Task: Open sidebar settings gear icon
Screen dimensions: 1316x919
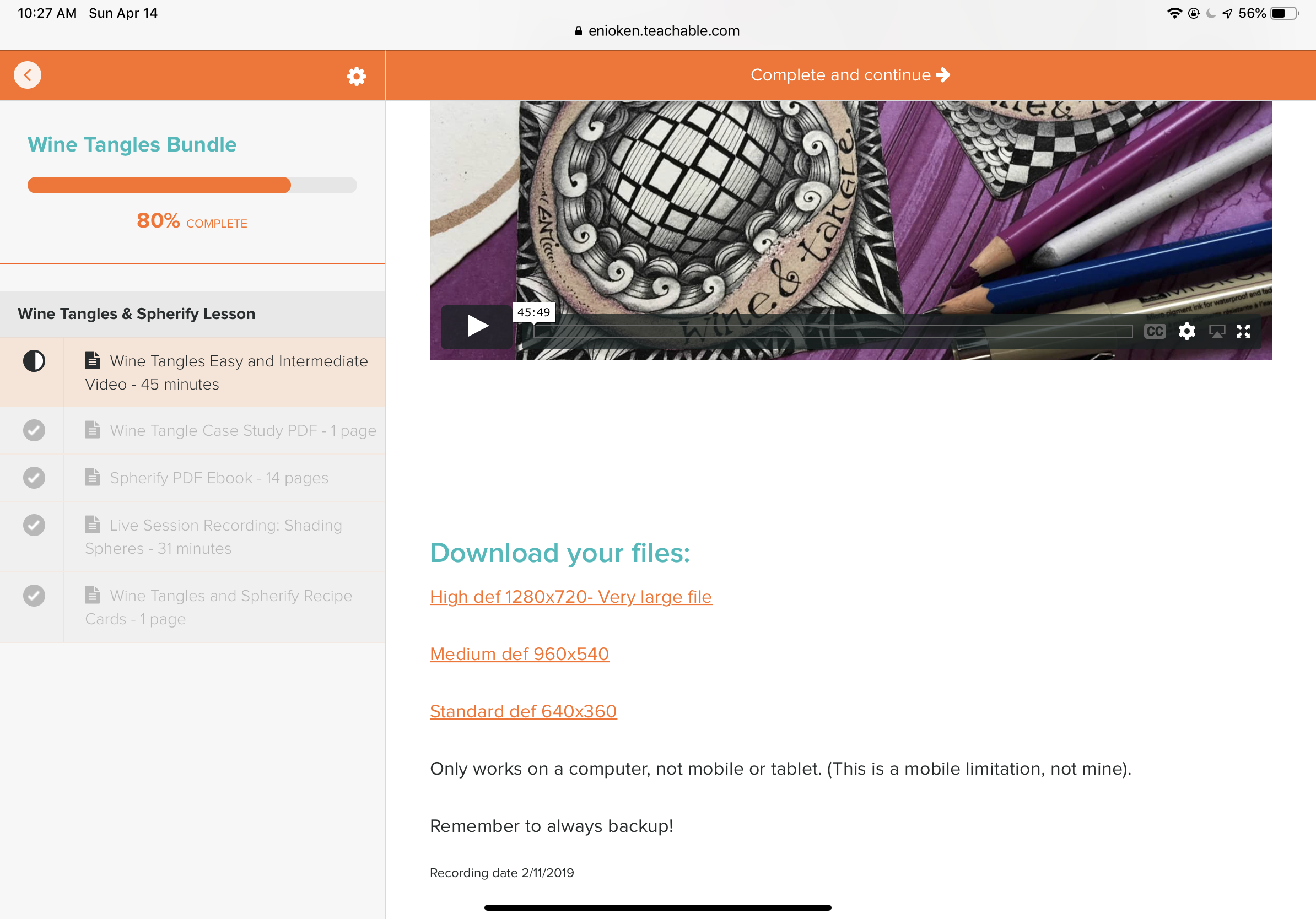Action: 356,75
